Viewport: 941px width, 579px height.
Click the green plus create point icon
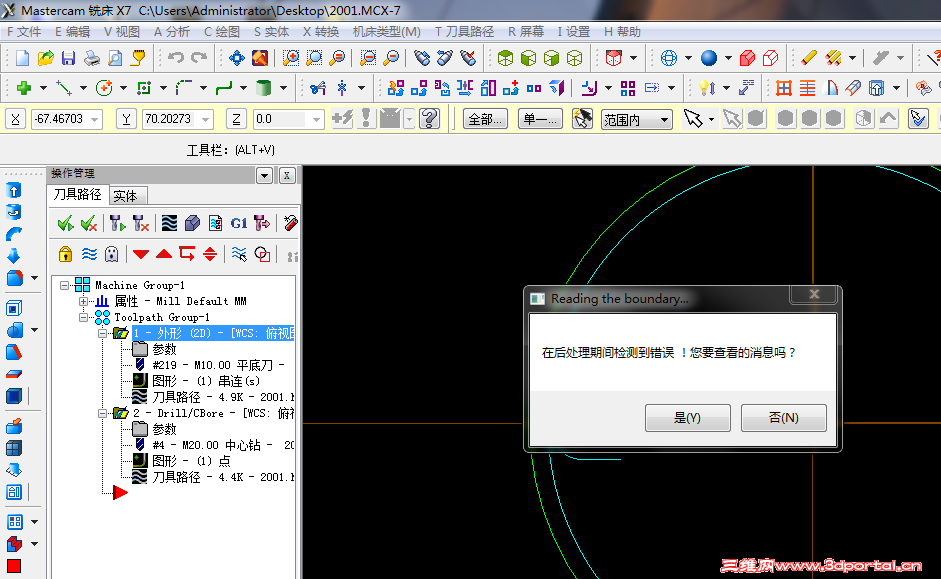[24, 88]
